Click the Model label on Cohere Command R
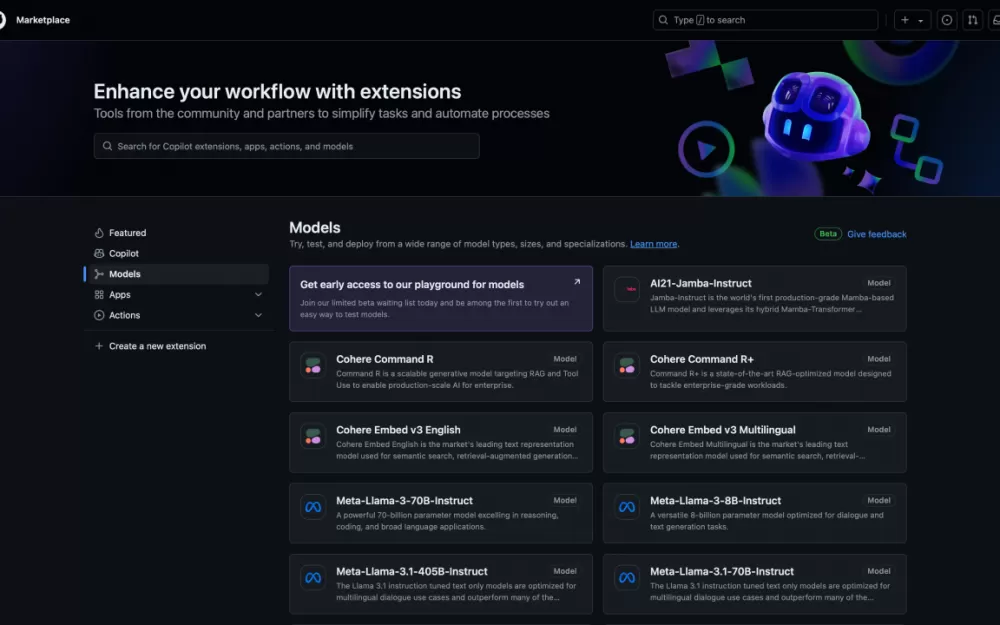Viewport: 1000px width, 625px height. pyautogui.click(x=564, y=359)
